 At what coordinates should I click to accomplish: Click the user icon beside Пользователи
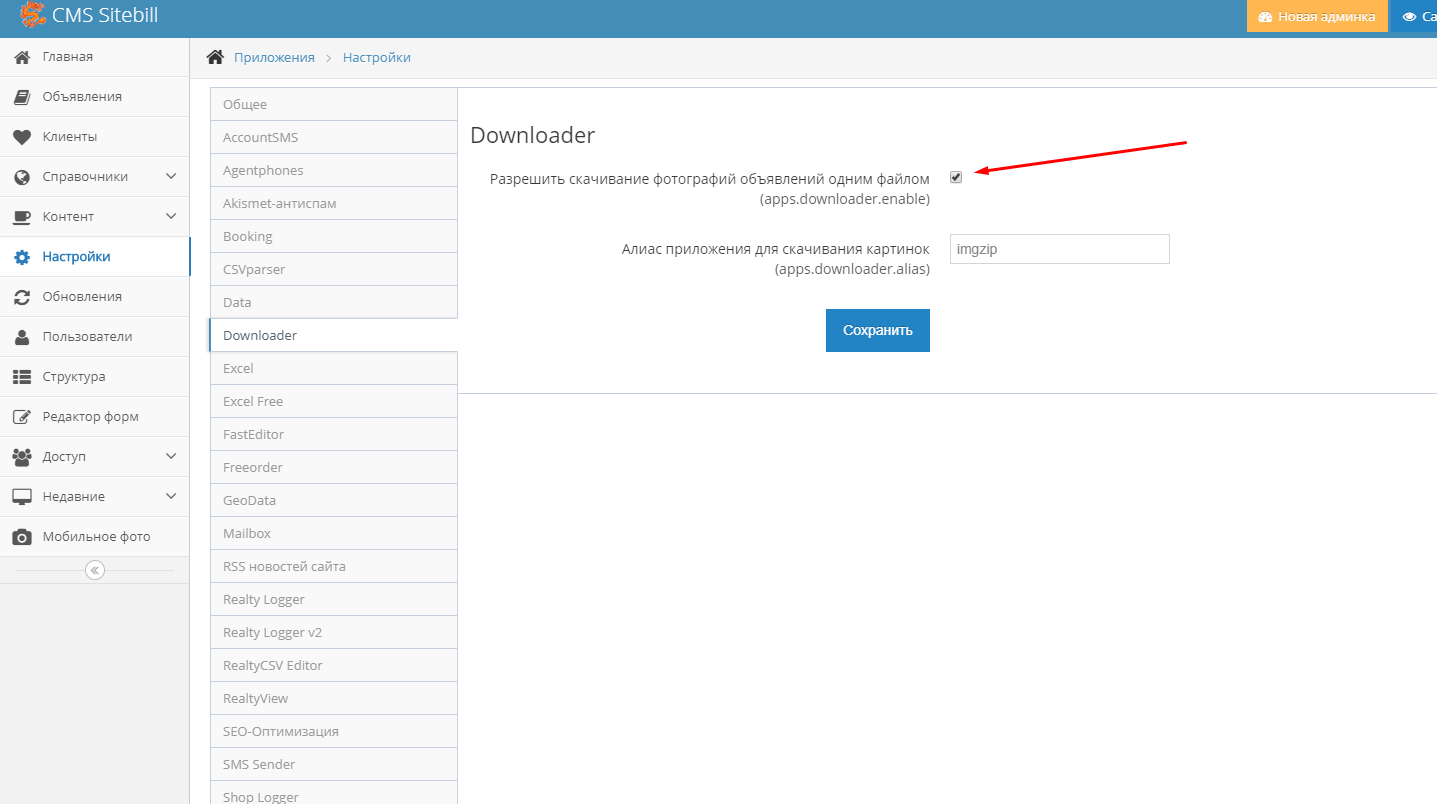click(22, 337)
